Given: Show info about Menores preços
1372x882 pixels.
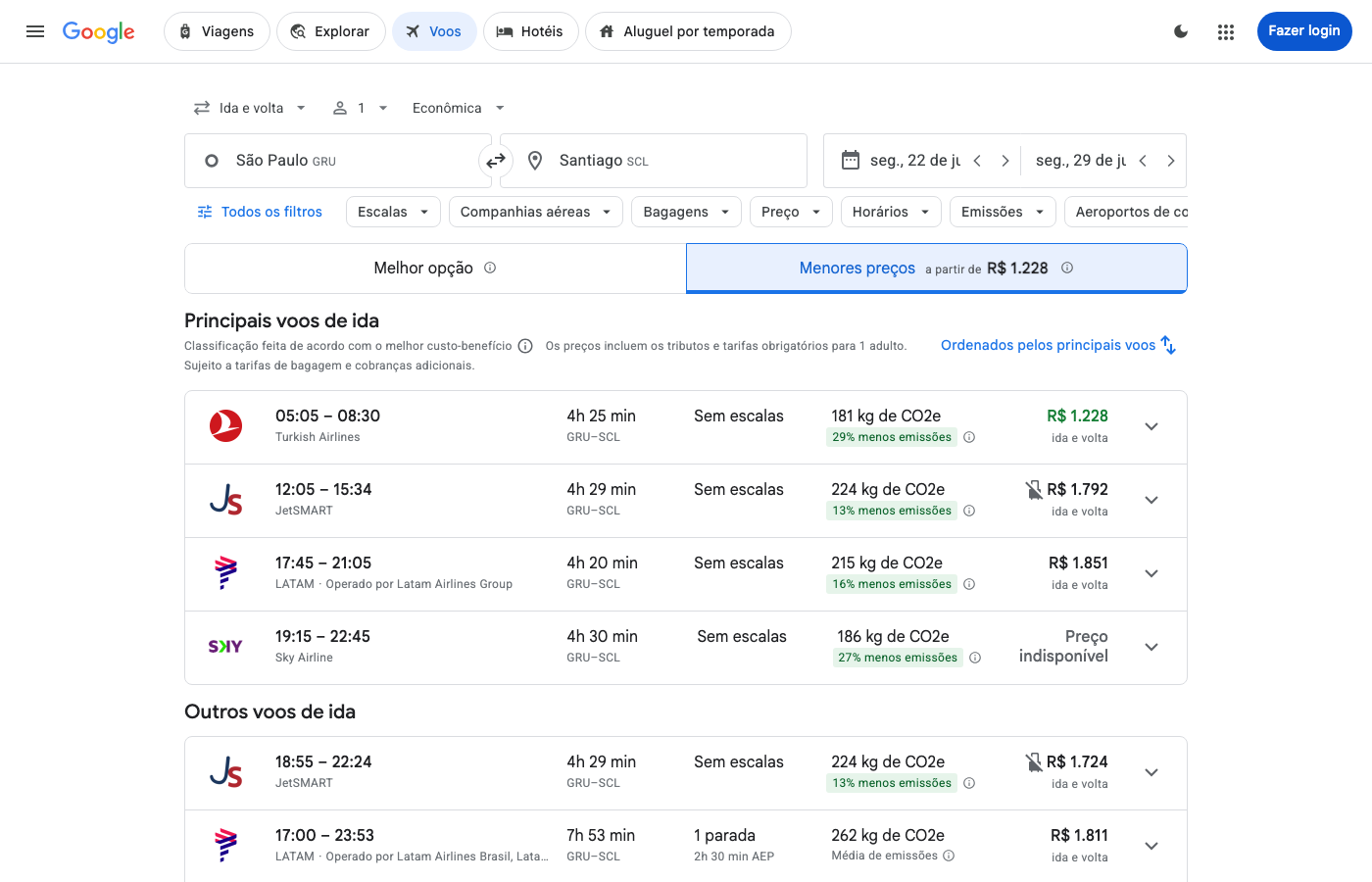Looking at the screenshot, I should tap(1067, 268).
